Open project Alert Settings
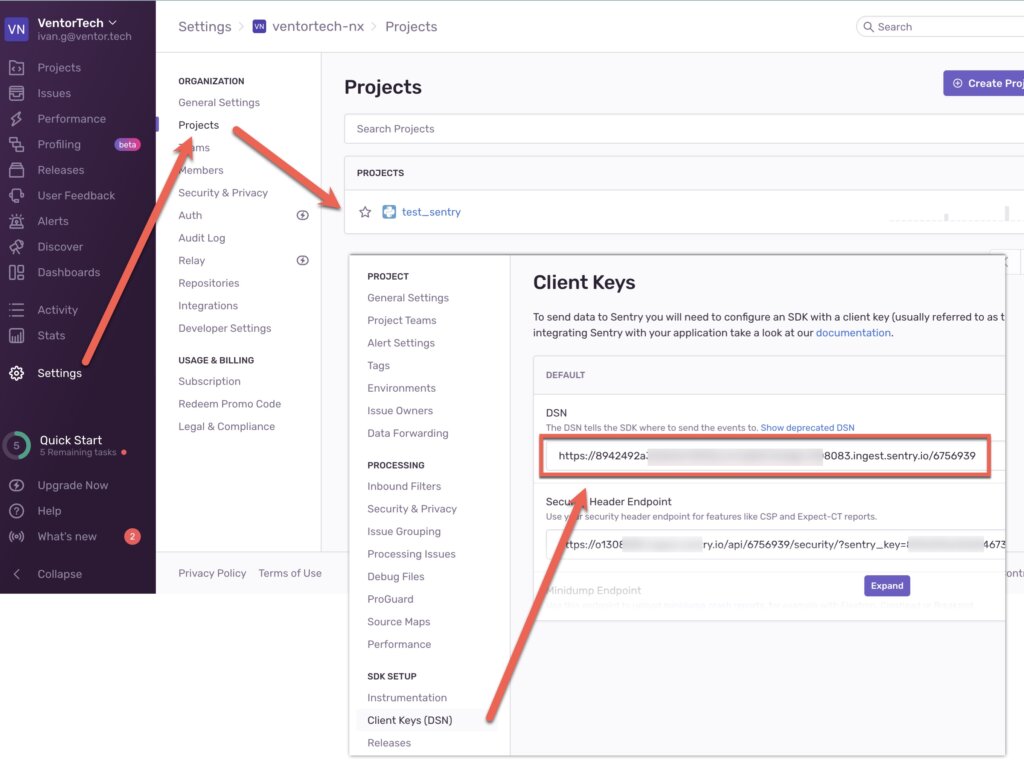The height and width of the screenshot is (760, 1024). [x=401, y=343]
